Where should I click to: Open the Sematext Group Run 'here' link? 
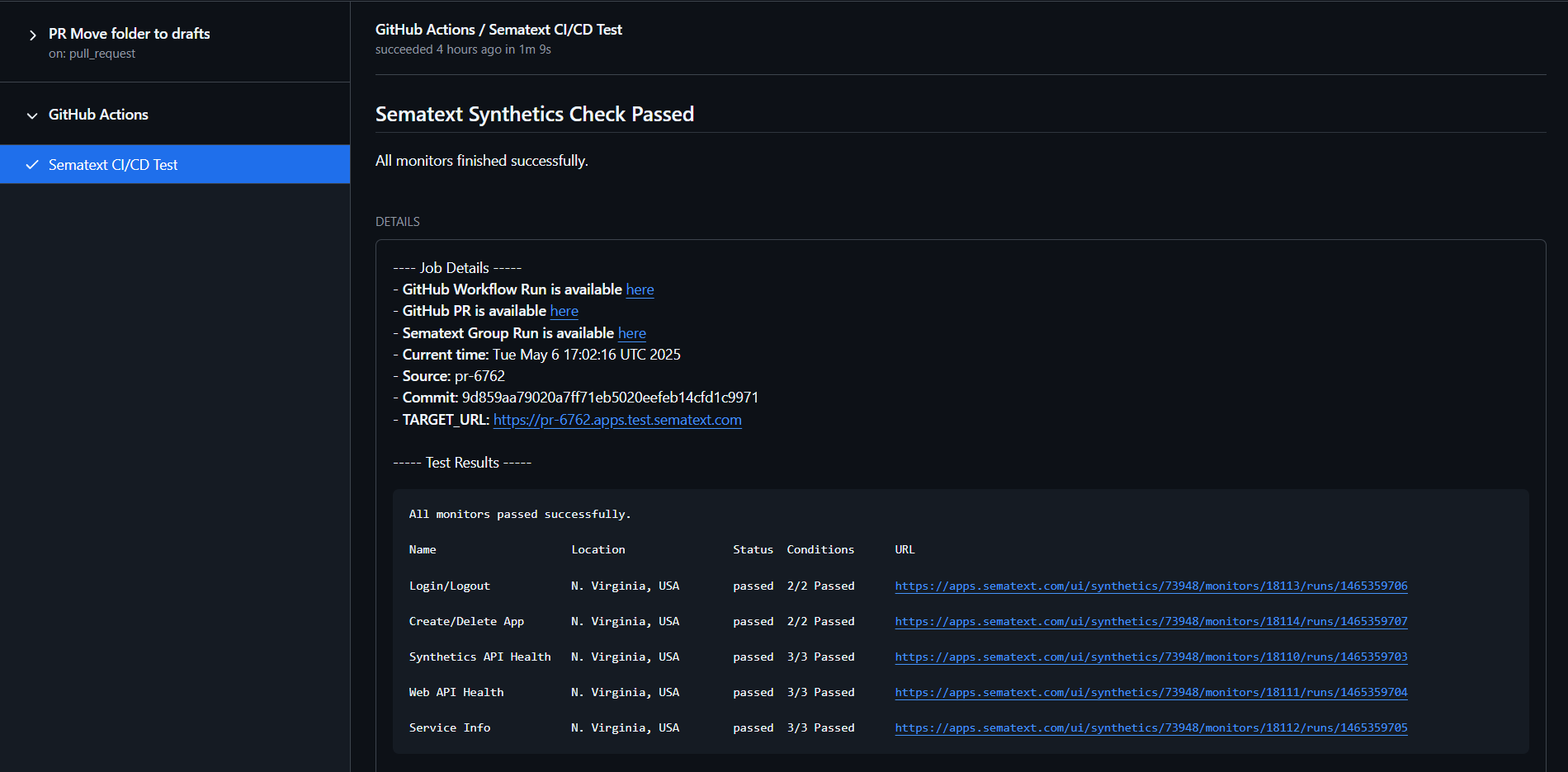click(632, 333)
